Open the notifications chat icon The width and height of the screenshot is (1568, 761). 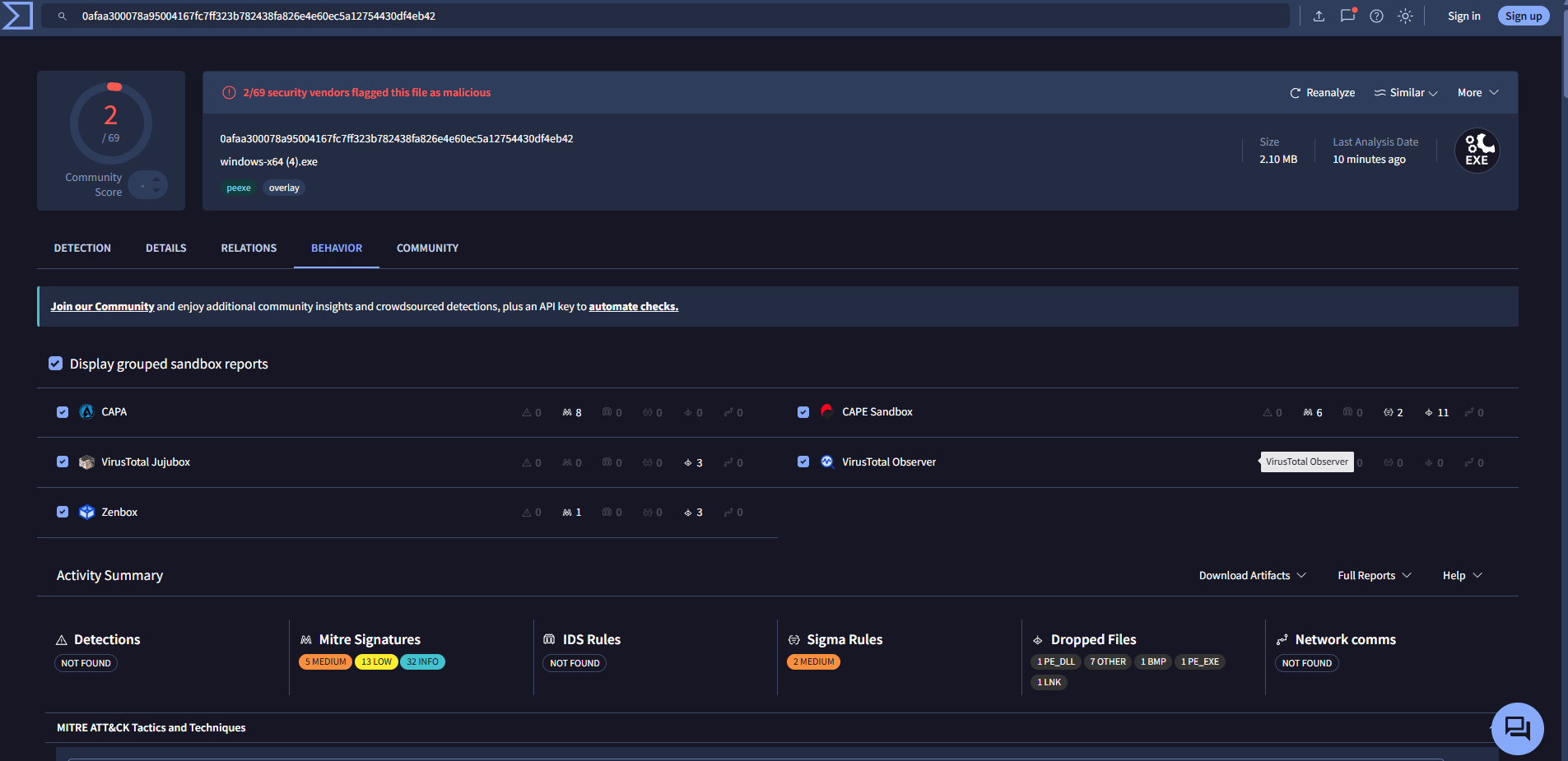[1347, 16]
